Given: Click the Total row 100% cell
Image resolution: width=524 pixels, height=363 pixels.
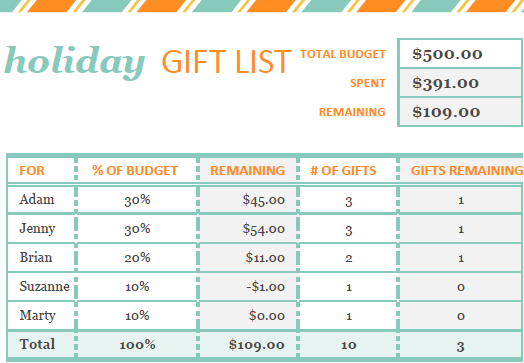Looking at the screenshot, I should pyautogui.click(x=137, y=345).
